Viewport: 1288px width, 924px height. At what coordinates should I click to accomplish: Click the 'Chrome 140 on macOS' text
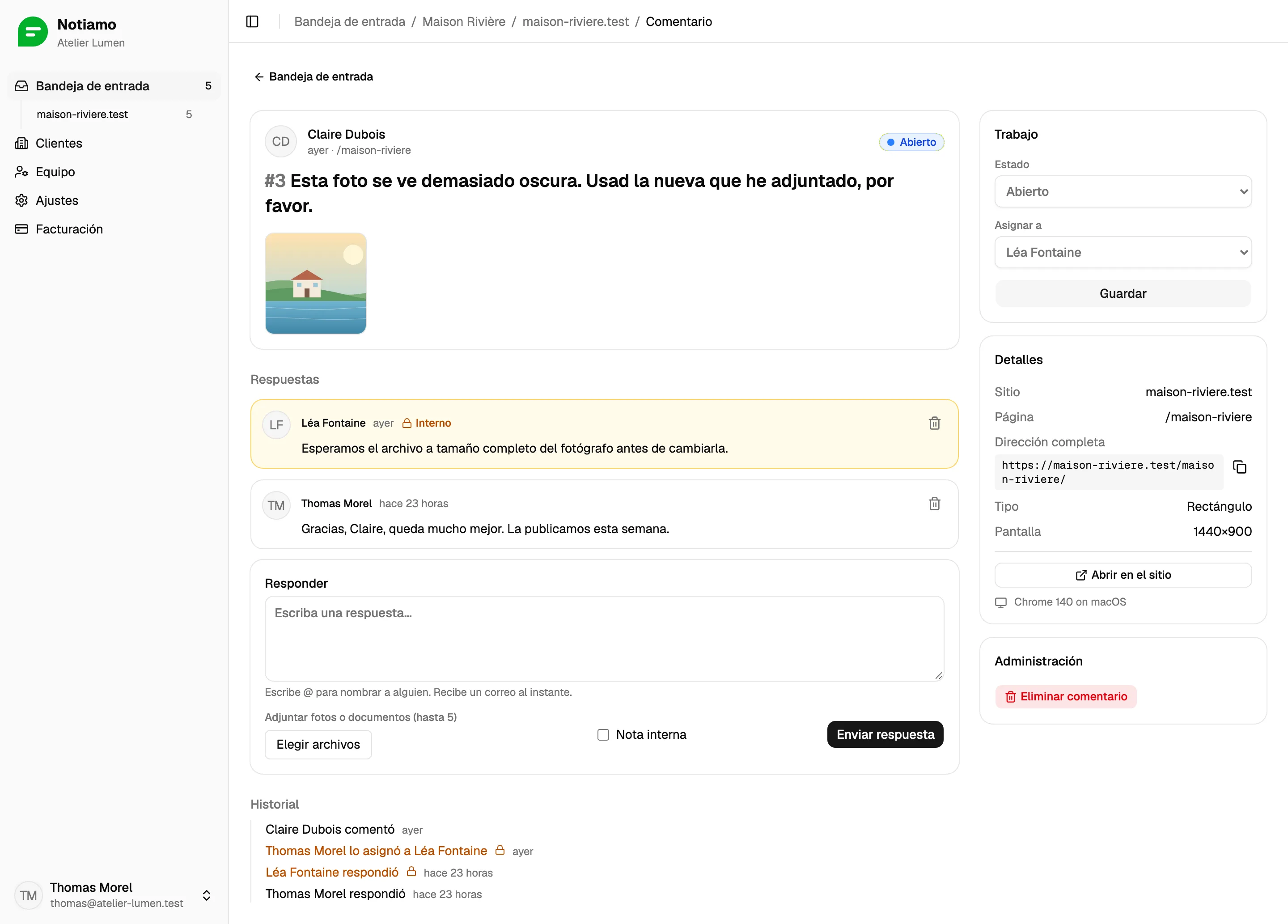(x=1070, y=602)
